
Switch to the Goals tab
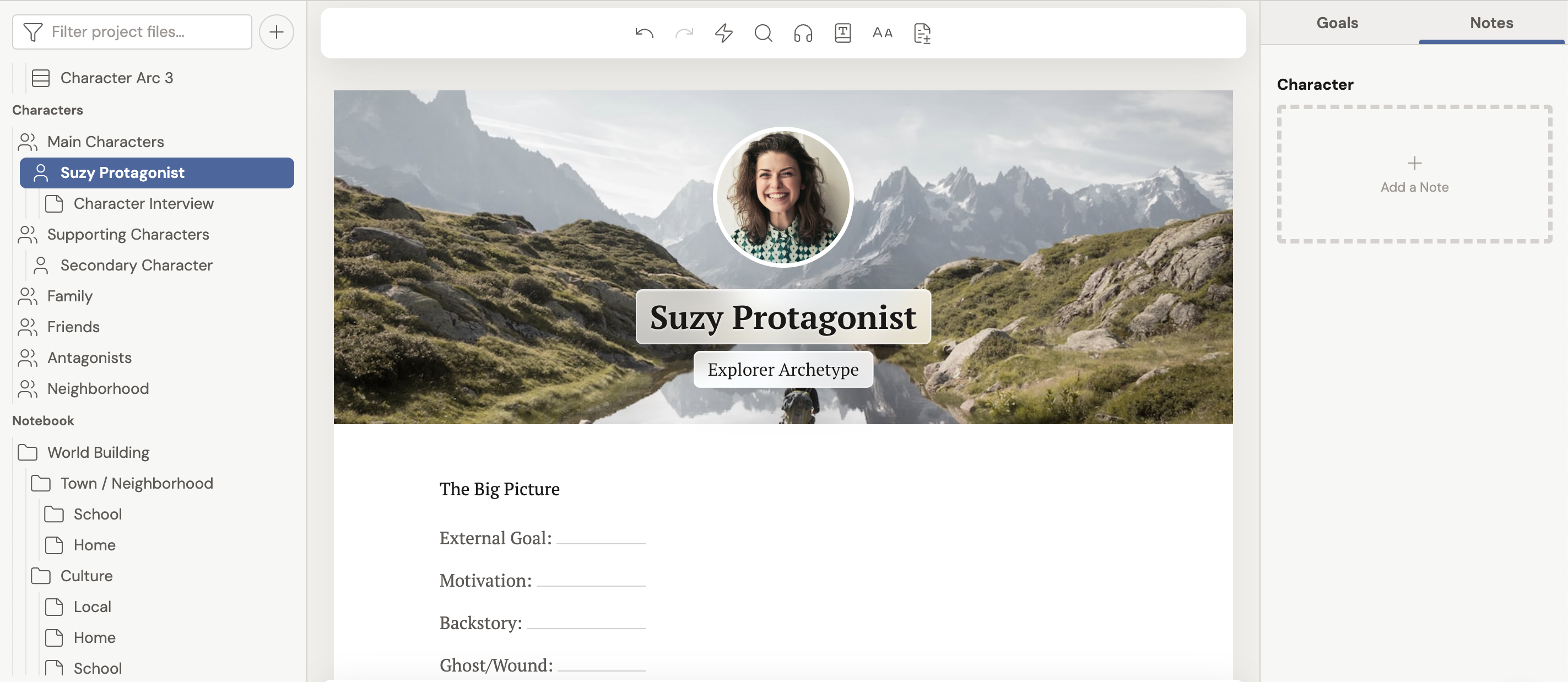tap(1337, 23)
